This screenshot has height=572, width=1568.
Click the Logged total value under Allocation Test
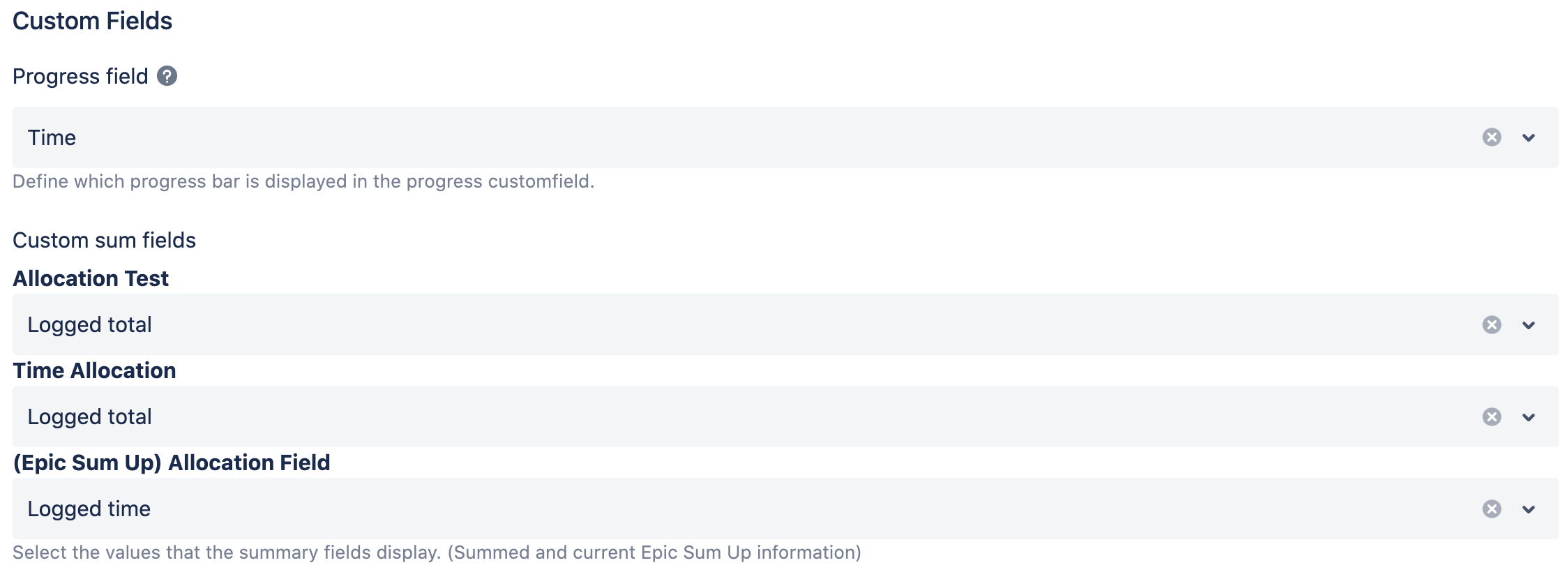point(89,324)
